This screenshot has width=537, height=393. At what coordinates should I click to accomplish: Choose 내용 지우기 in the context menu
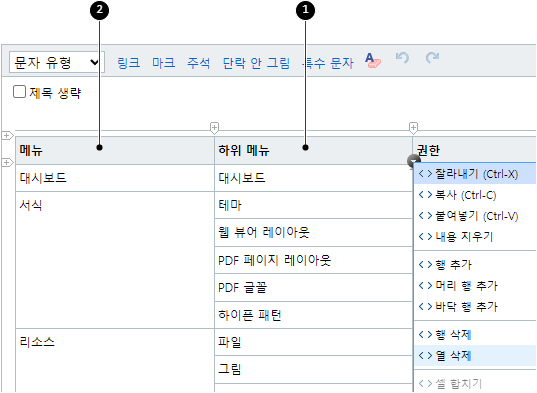[475, 237]
